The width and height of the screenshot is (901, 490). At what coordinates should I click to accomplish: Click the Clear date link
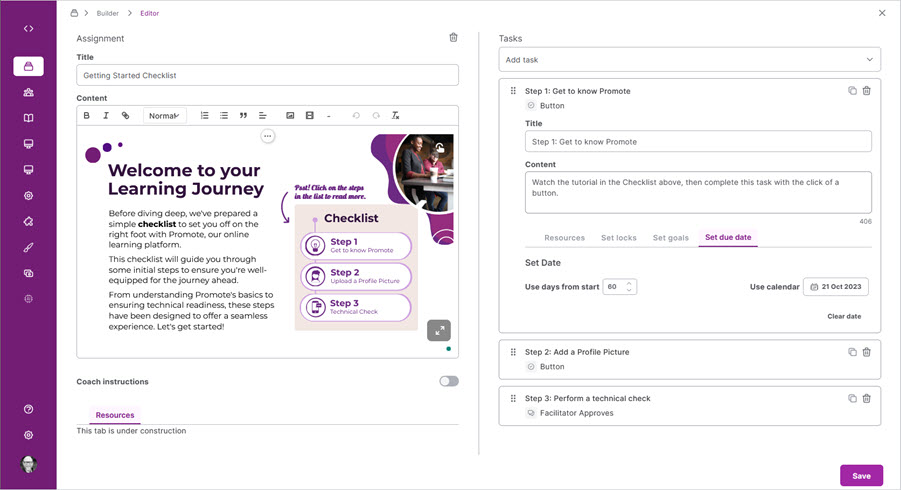[x=844, y=316]
